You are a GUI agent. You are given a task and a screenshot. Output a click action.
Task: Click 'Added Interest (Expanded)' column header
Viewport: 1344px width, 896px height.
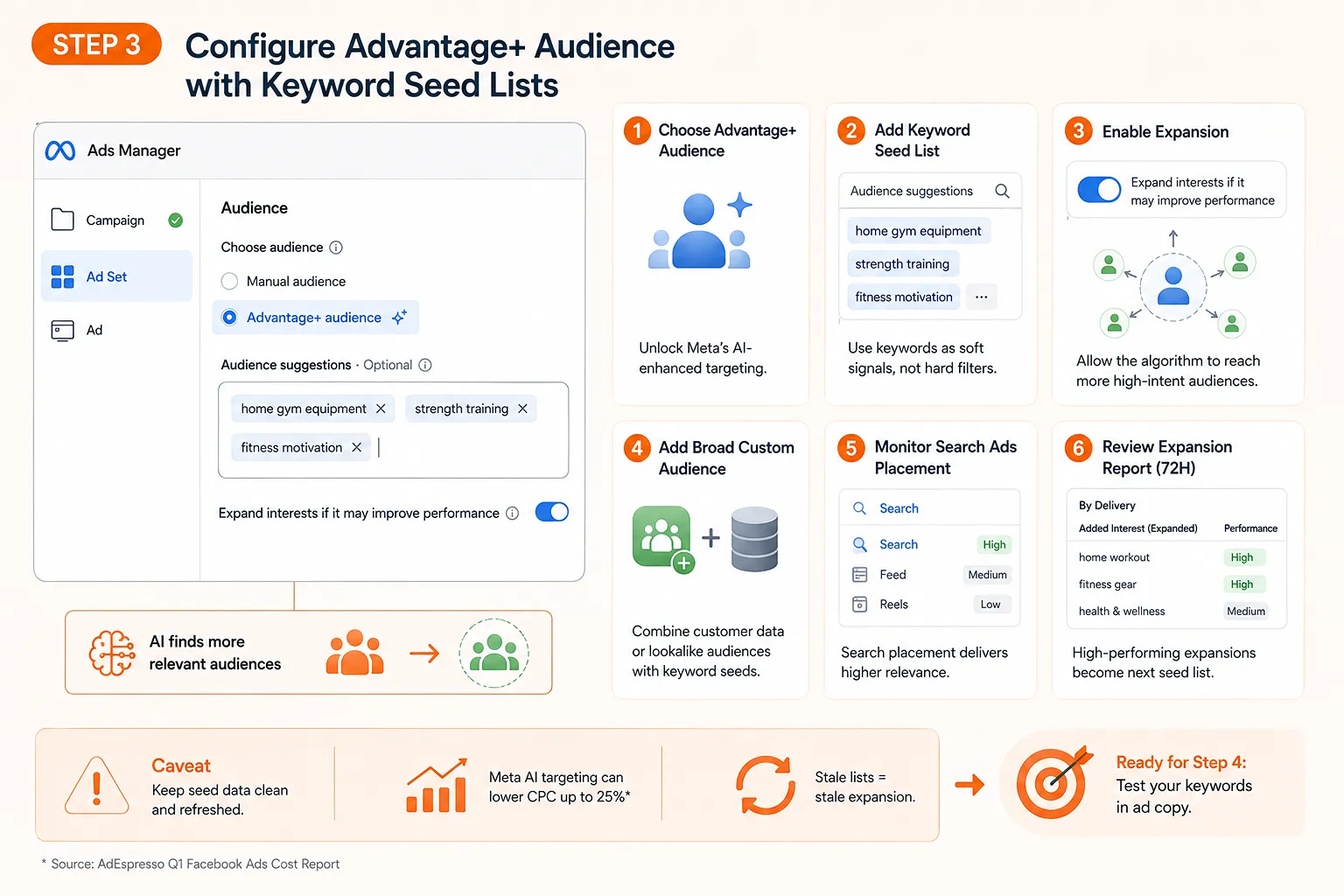(1137, 528)
